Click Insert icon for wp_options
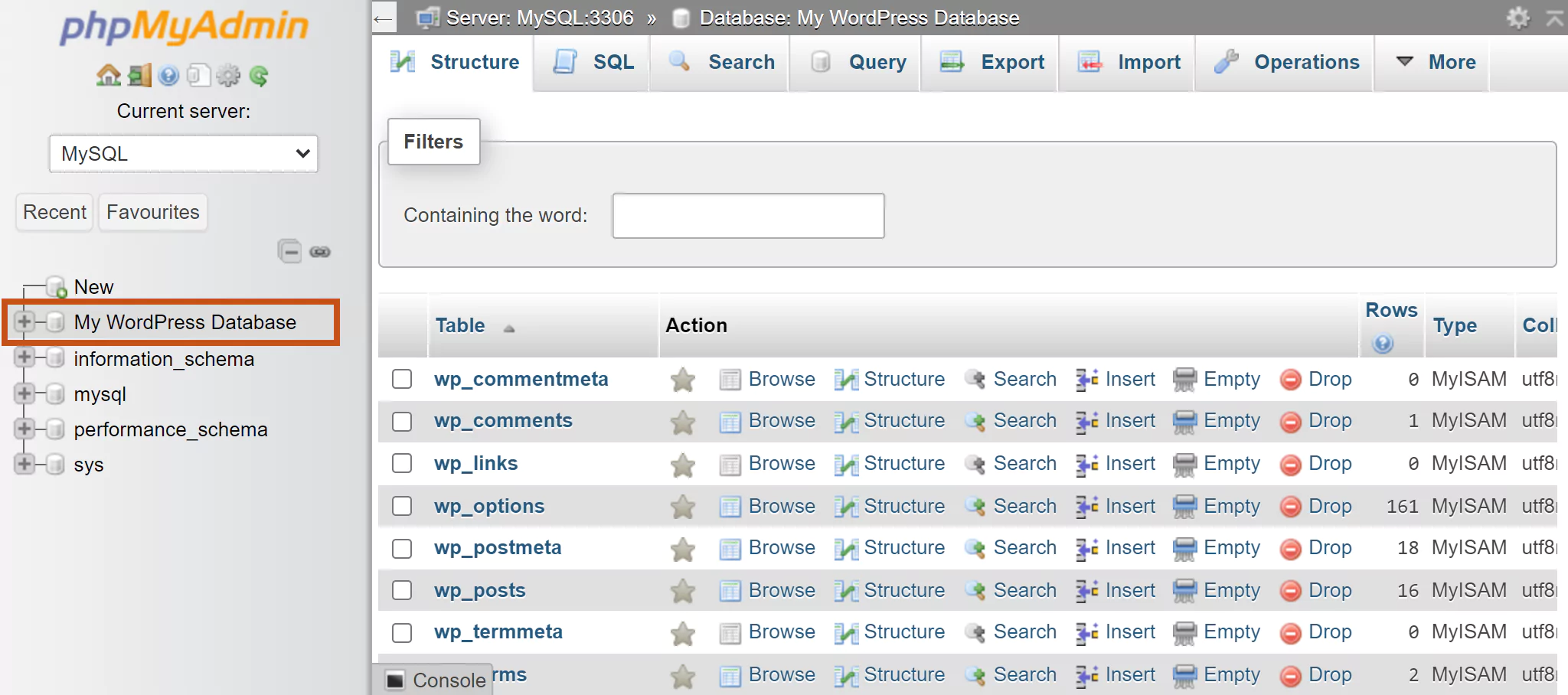Viewport: 1568px width, 695px height. [1087, 507]
